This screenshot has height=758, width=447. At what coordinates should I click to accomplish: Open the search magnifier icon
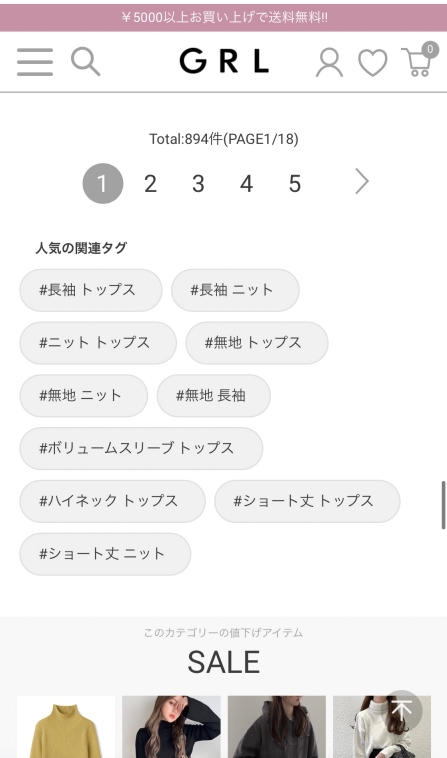[x=86, y=61]
